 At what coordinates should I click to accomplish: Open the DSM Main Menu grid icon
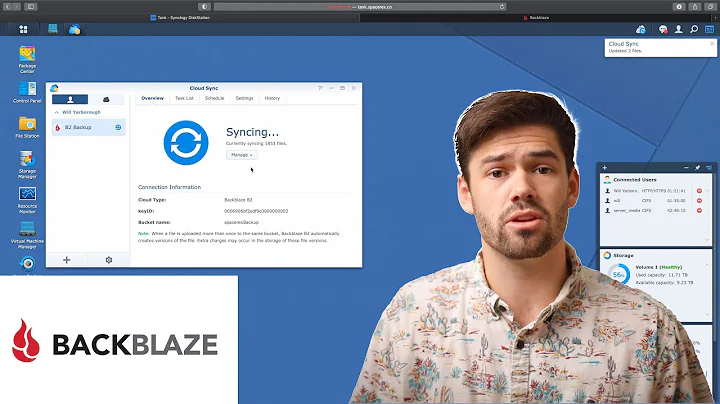tap(23, 29)
